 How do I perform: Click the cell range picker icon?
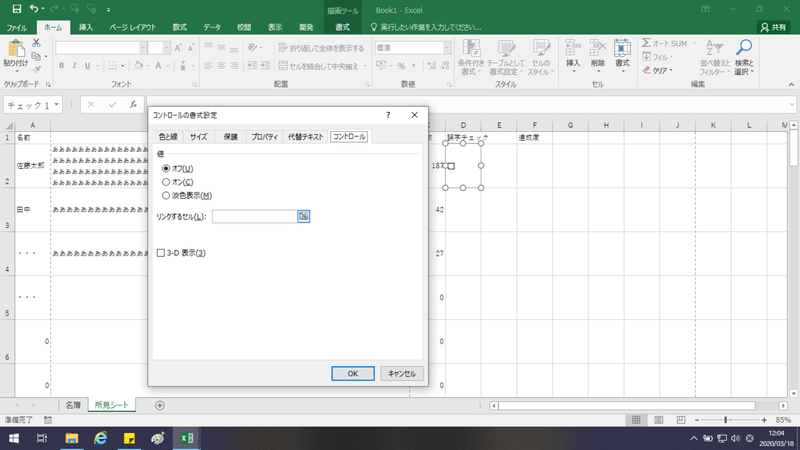click(304, 216)
